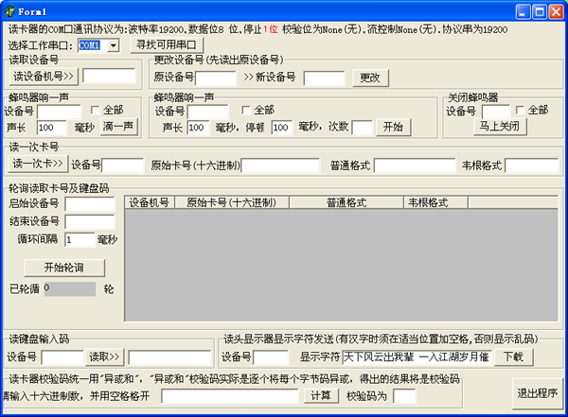The height and width of the screenshot is (417, 568).
Task: Click the 开始轮询 polling button
Action: coord(64,268)
